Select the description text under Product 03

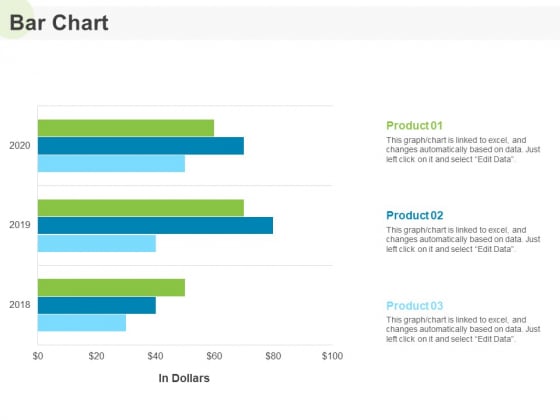coord(463,329)
